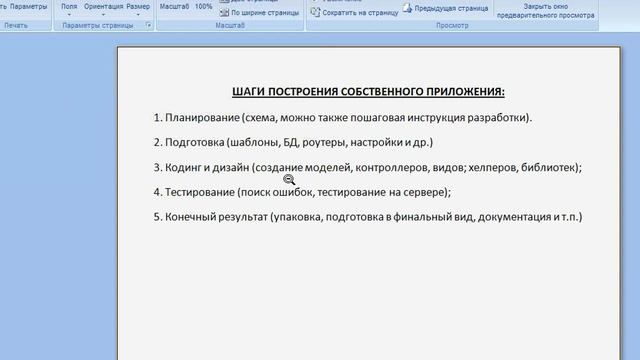640x360 pixels.
Task: Click the Предыдущая страница icon
Action: pos(407,8)
